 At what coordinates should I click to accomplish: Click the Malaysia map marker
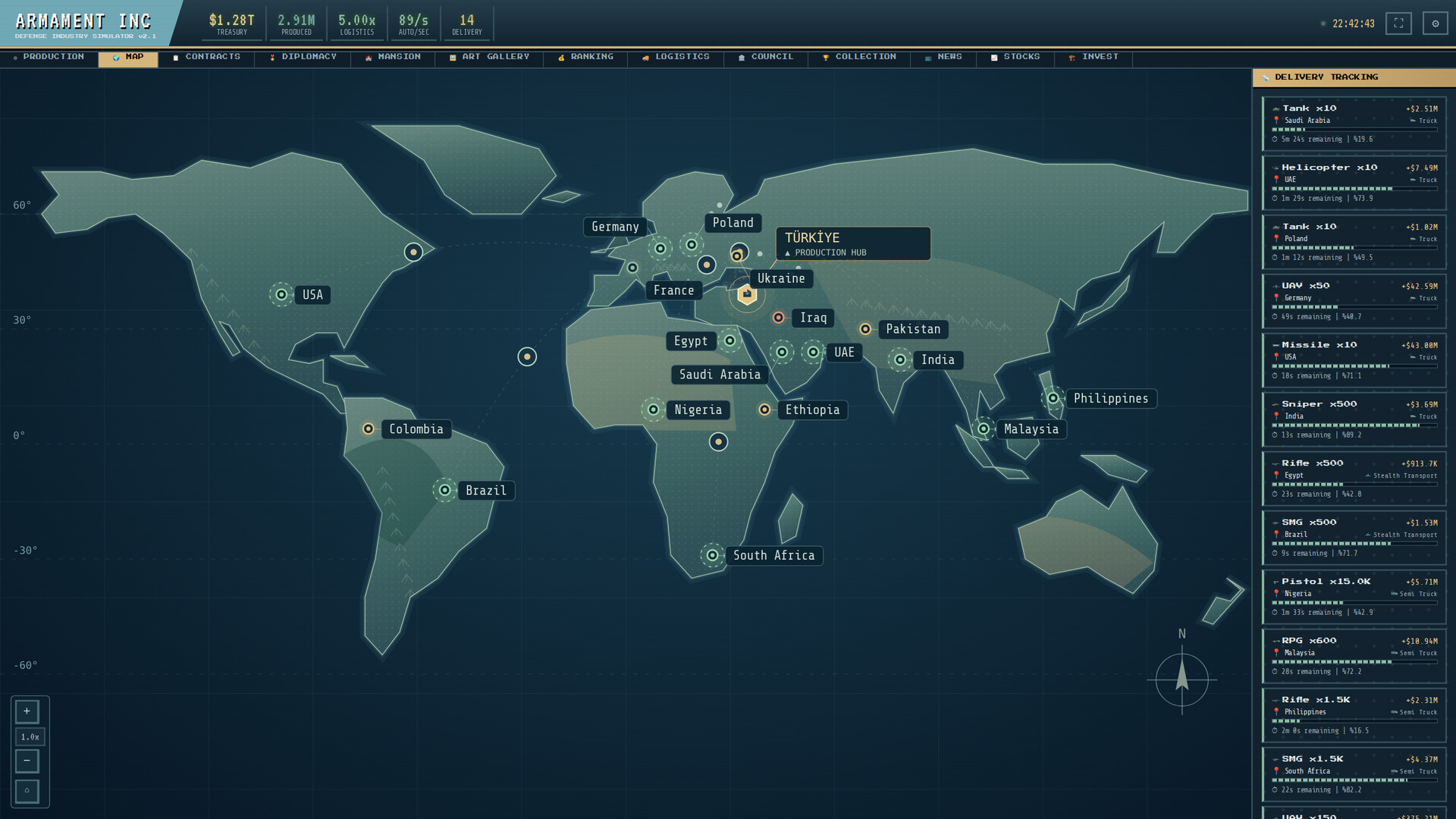(x=984, y=428)
